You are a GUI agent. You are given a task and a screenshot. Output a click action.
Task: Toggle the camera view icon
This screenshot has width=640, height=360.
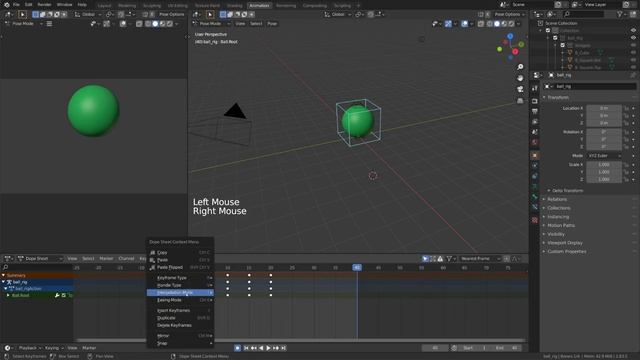[520, 89]
